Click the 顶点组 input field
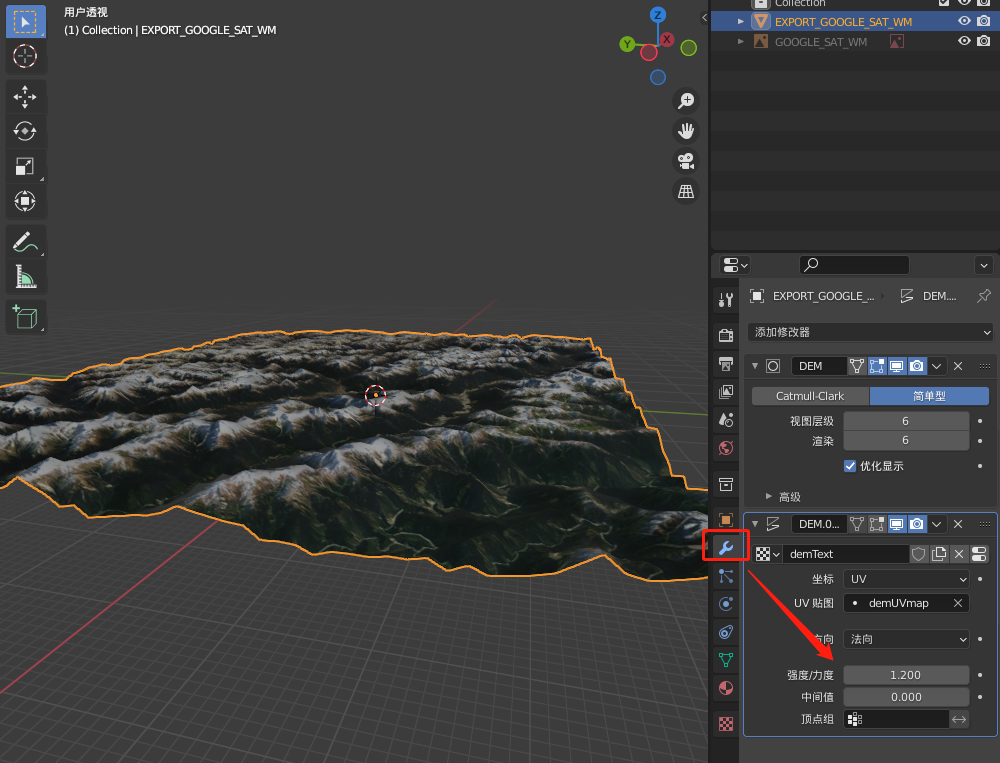Screen dimensions: 1000x763 tap(897, 719)
